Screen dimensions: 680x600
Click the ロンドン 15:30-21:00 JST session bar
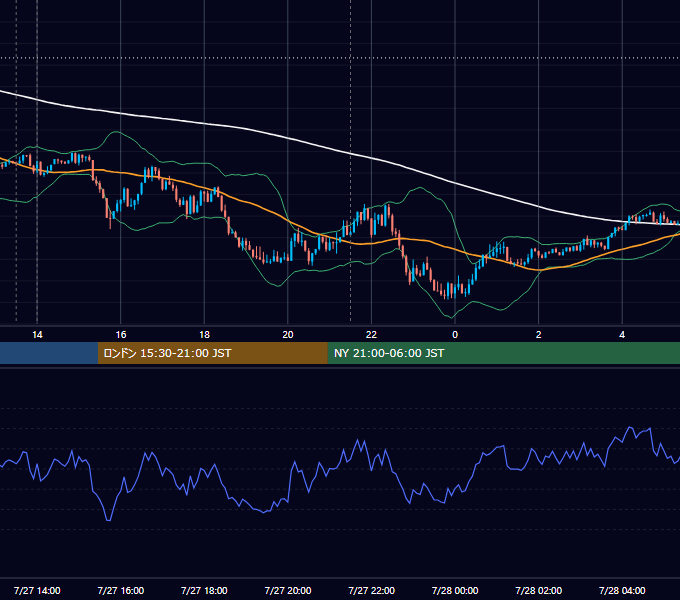click(x=212, y=353)
